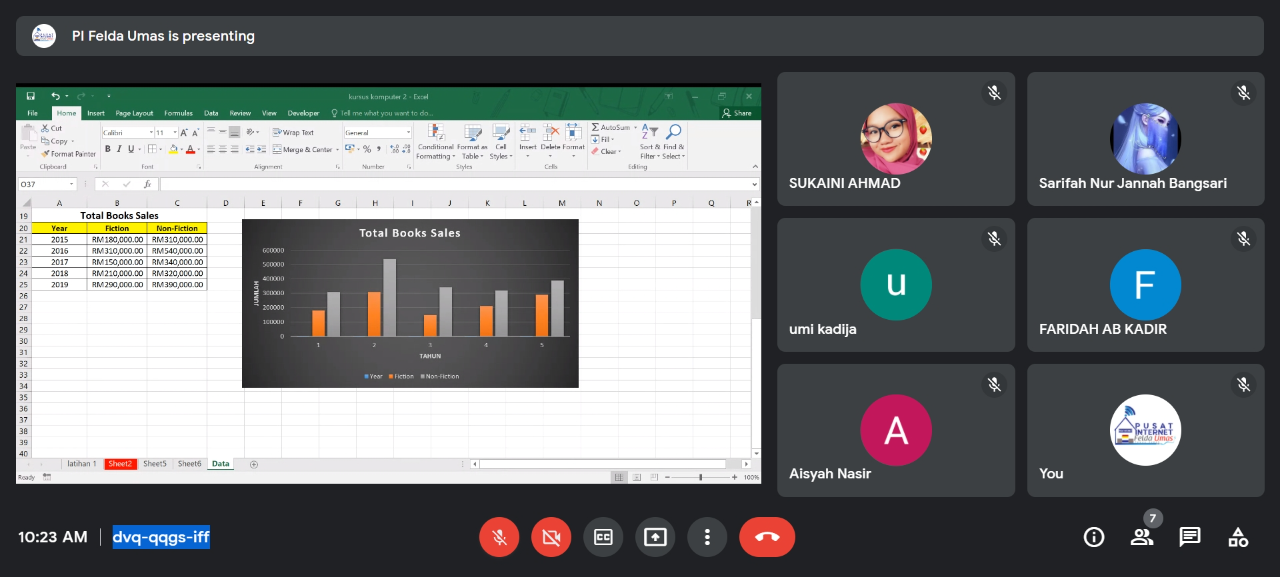Turn on closed captions
Screen dimensions: 1280x577
click(603, 537)
